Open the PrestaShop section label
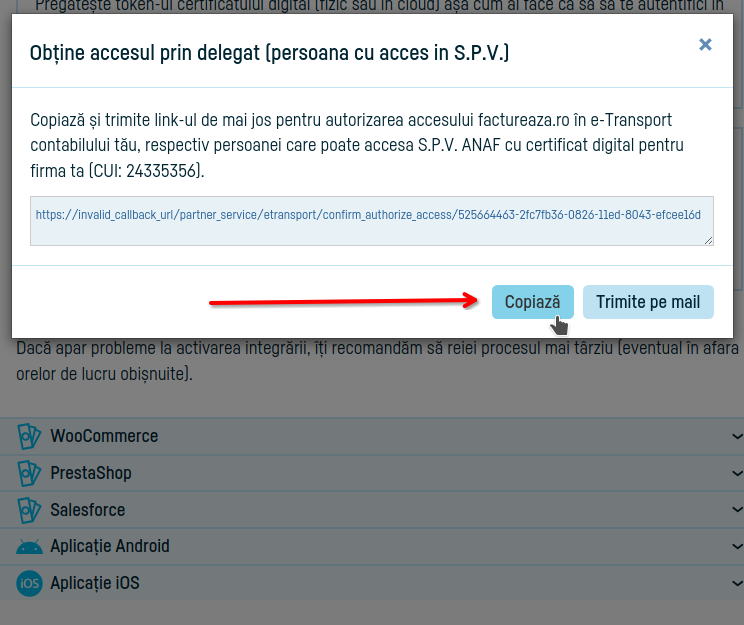 (x=91, y=473)
